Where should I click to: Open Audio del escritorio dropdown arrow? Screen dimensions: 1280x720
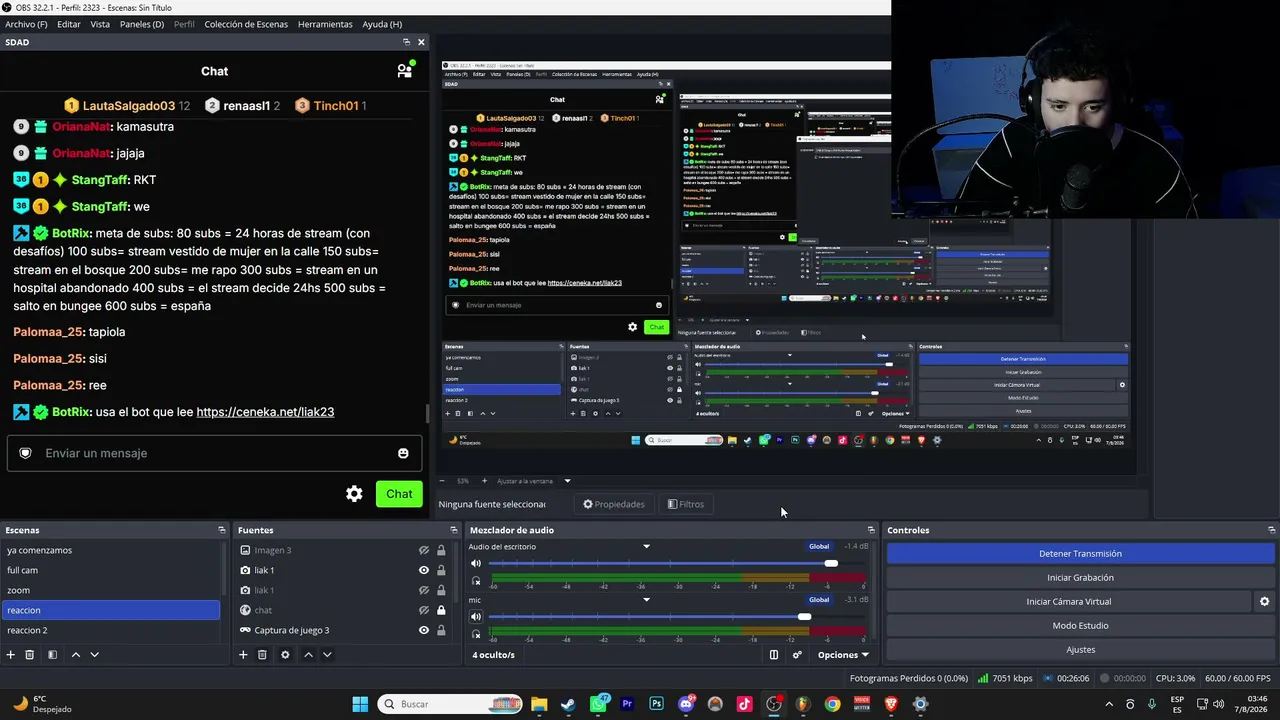click(x=647, y=547)
